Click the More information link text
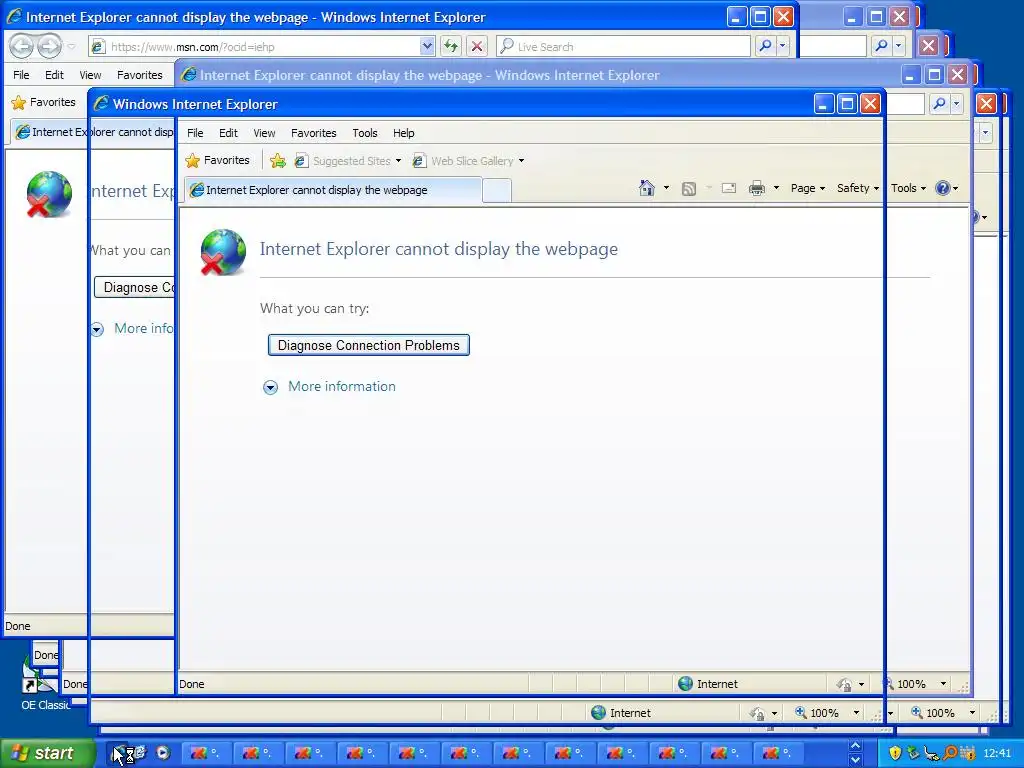1024x768 pixels. click(342, 387)
